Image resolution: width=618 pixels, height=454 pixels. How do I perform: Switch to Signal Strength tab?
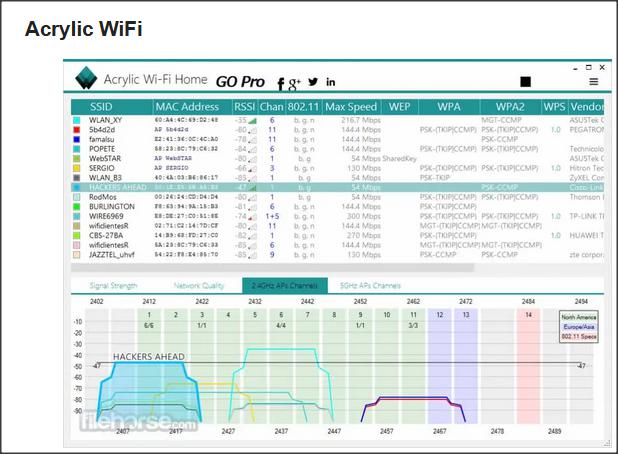click(114, 286)
